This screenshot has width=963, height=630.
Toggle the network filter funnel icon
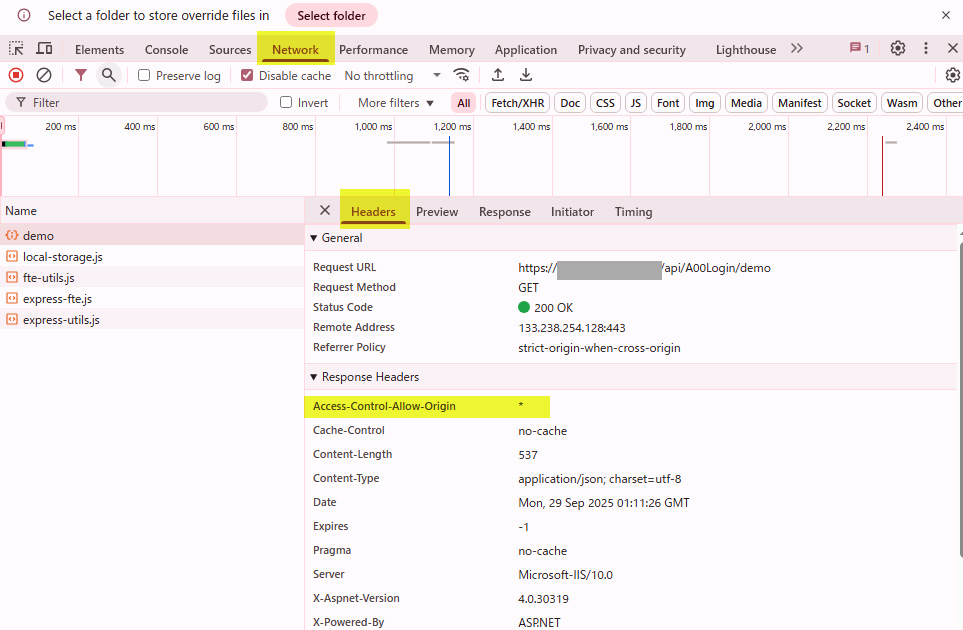tap(81, 75)
